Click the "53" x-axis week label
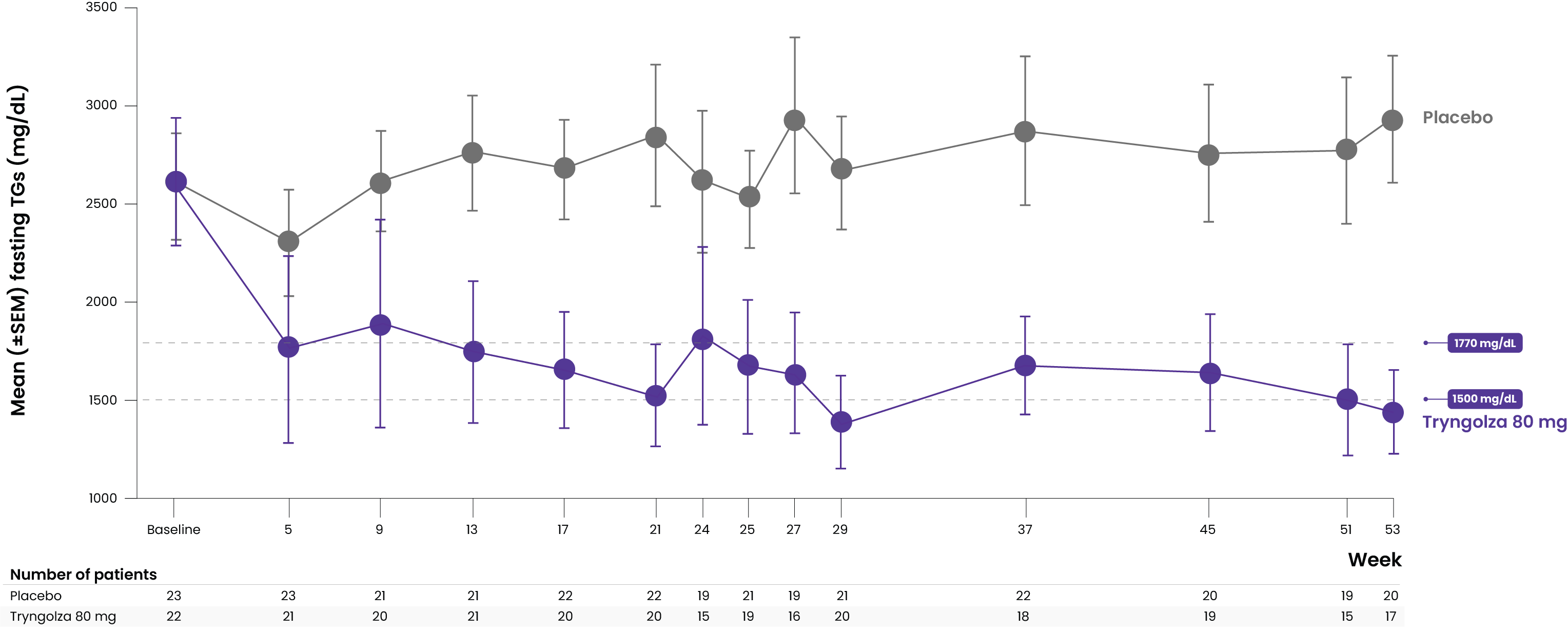Viewport: 1568px width, 630px height. [1393, 529]
